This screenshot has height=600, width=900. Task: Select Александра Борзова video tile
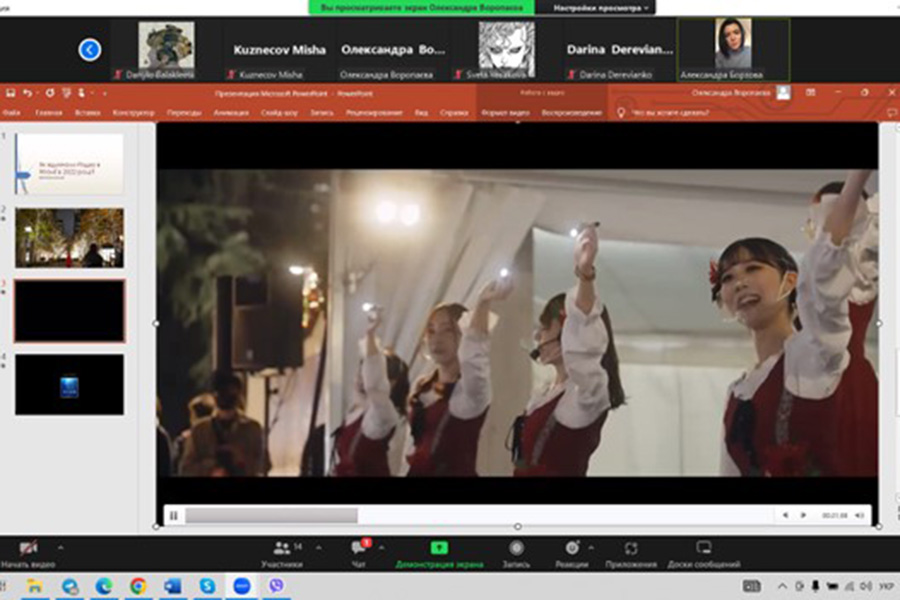(x=734, y=50)
